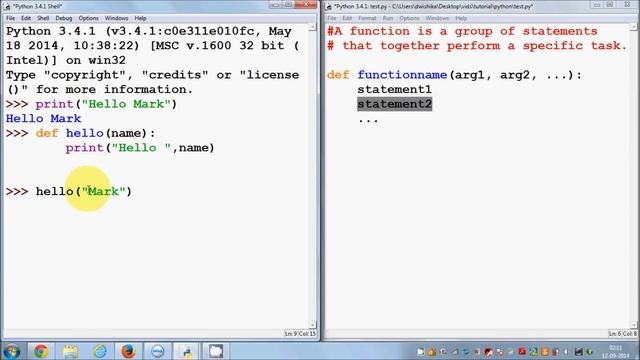Open the Debug menu in Shell
This screenshot has width=640, height=360.
click(x=64, y=18)
